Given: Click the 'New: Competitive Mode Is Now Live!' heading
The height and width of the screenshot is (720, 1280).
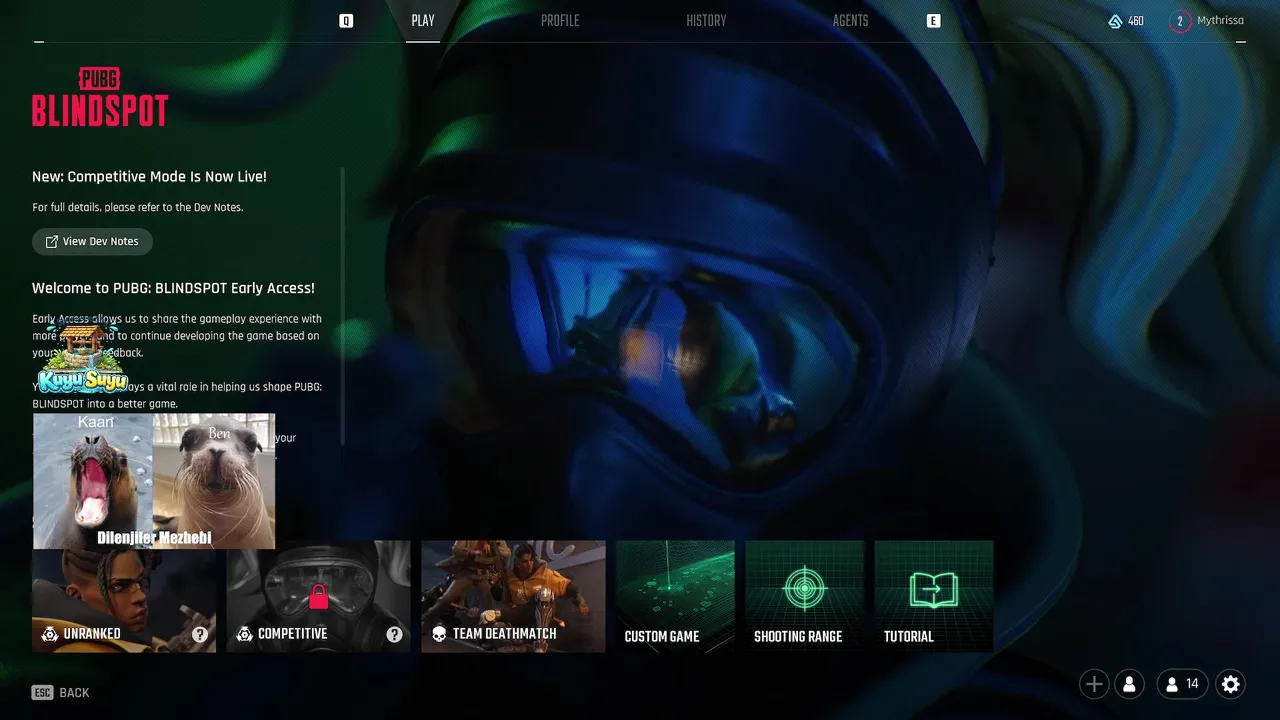Looking at the screenshot, I should tap(149, 177).
